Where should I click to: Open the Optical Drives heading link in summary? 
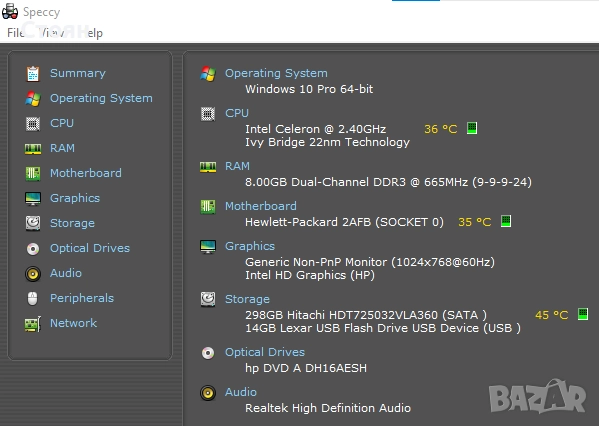click(x=265, y=352)
